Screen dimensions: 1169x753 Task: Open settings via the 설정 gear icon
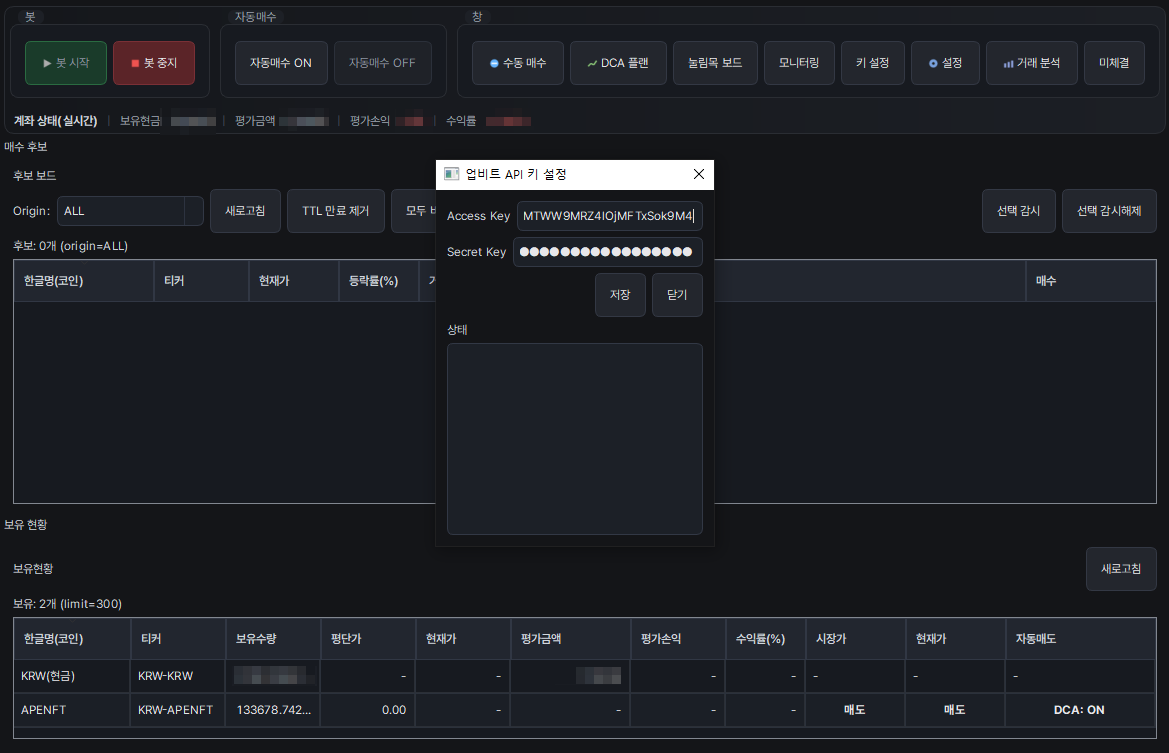[944, 62]
